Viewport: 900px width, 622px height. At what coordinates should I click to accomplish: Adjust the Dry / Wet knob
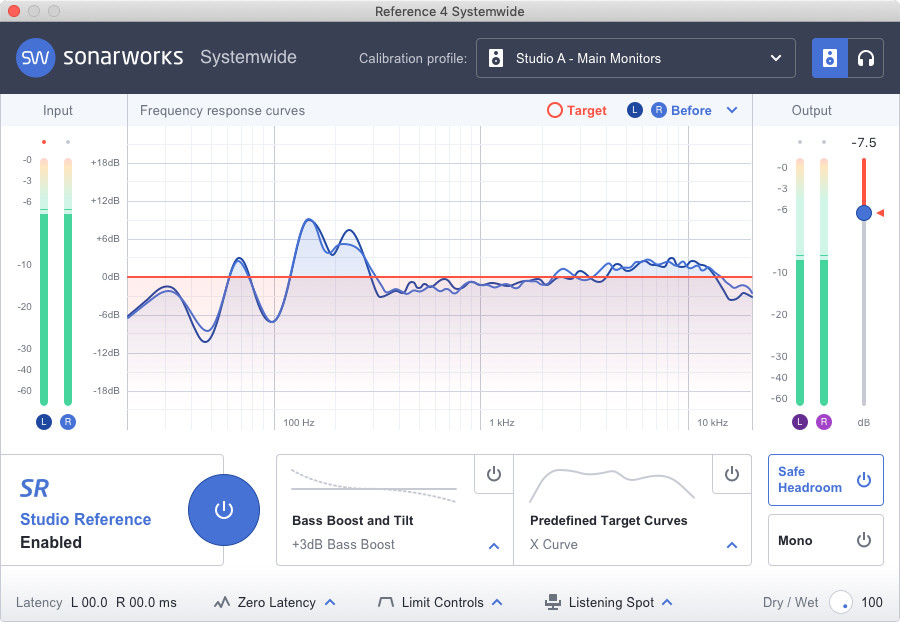tap(840, 602)
